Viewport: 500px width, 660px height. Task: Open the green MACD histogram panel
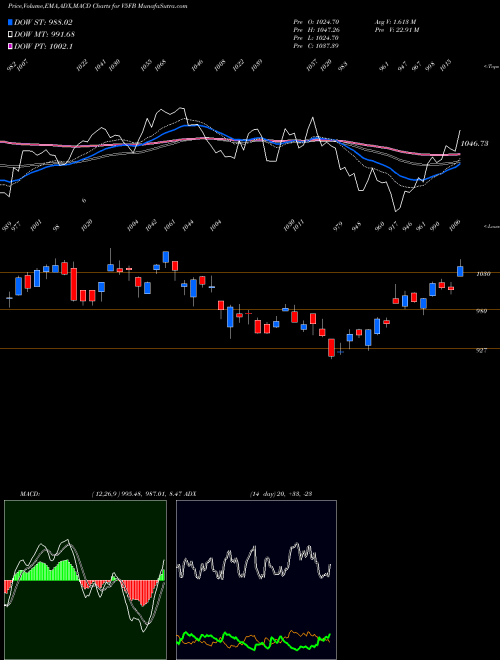(x=85, y=580)
